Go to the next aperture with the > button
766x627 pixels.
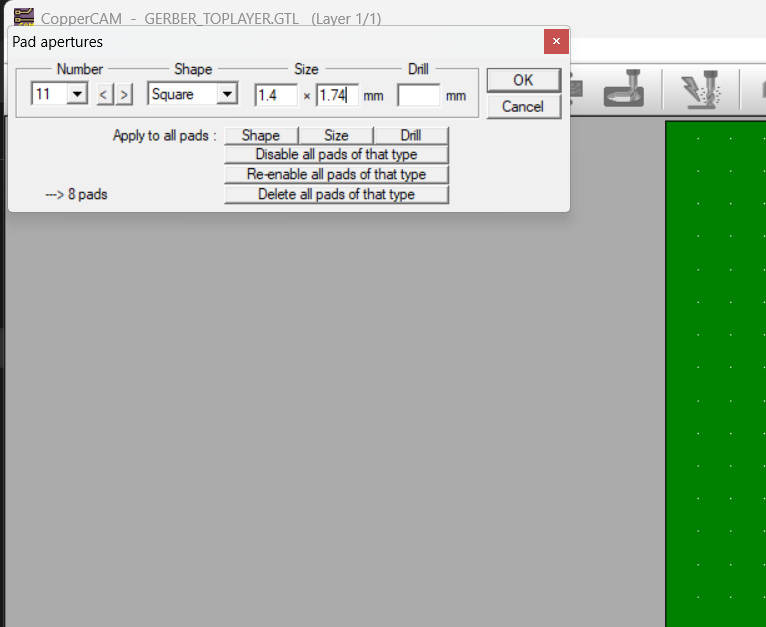[124, 94]
